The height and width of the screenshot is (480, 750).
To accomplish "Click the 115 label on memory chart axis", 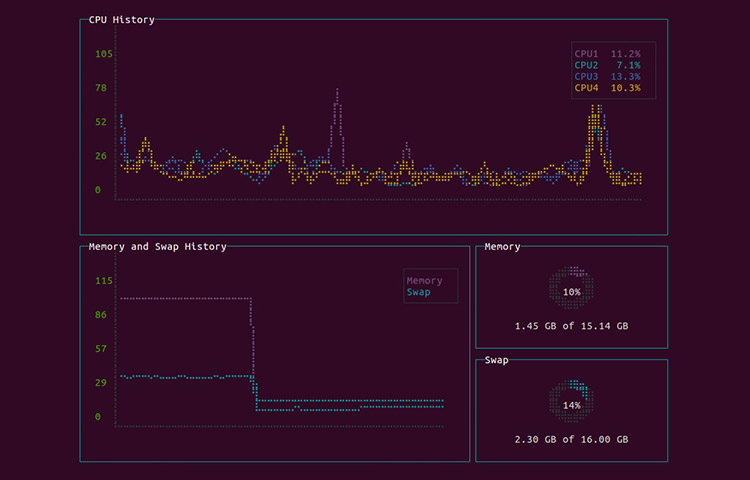I will [103, 281].
